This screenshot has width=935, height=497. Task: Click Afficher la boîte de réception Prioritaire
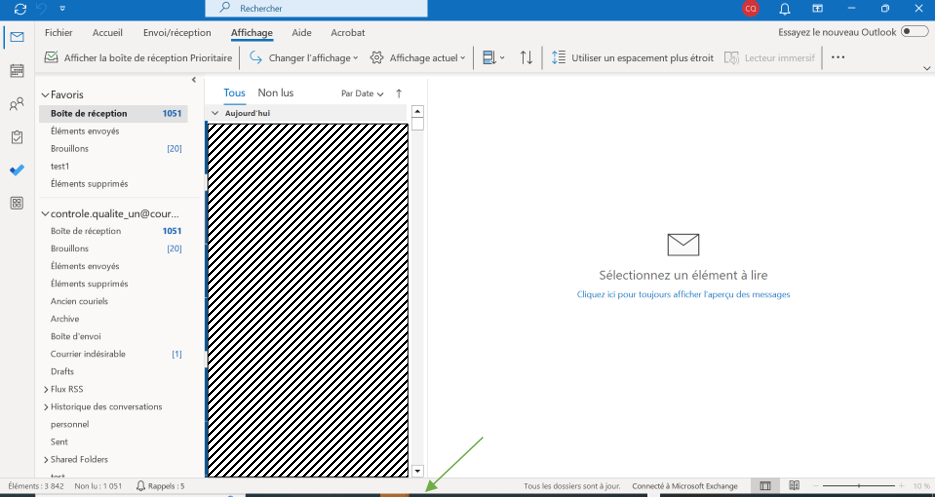(x=138, y=58)
